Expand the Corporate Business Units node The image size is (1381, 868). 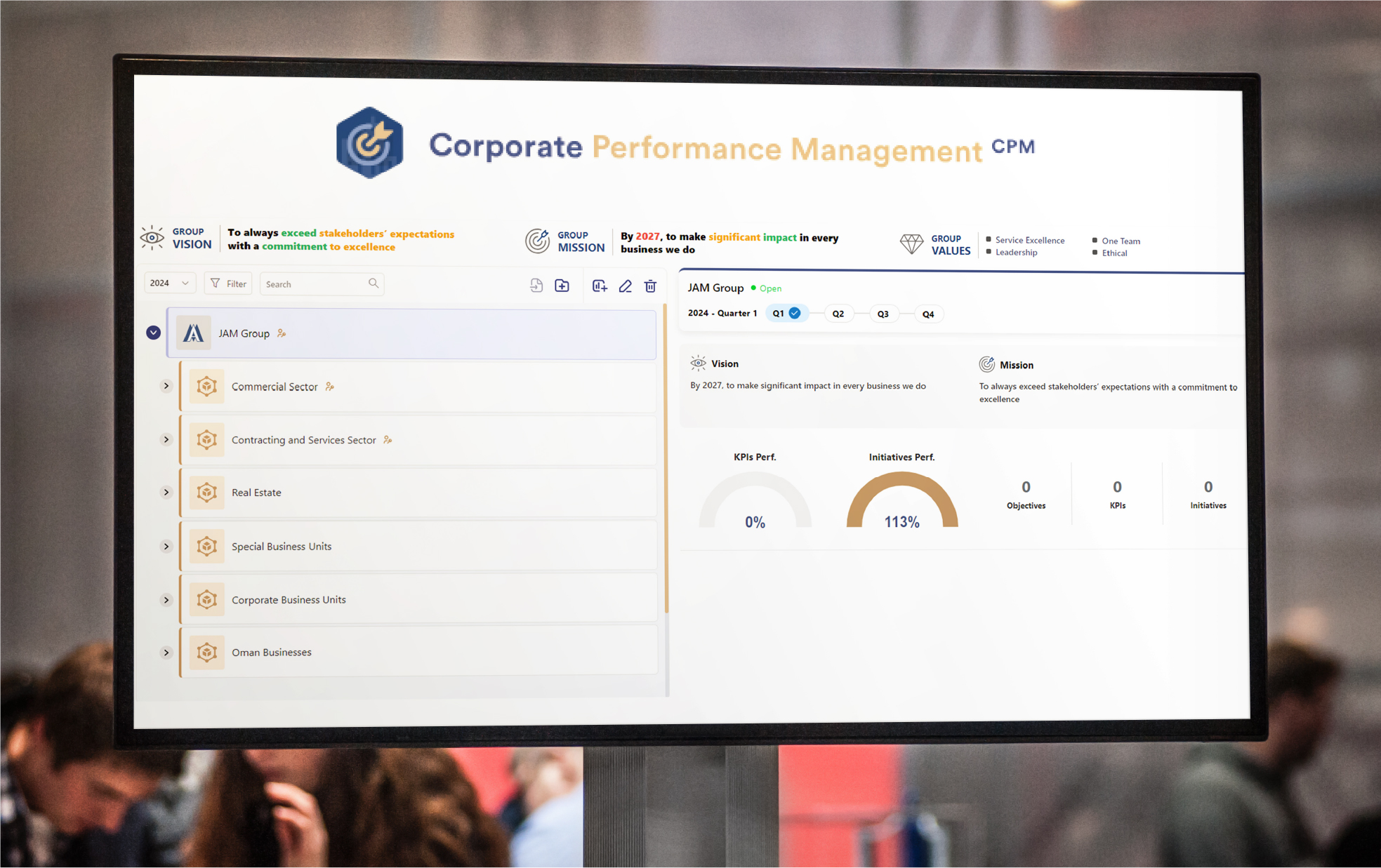point(166,599)
